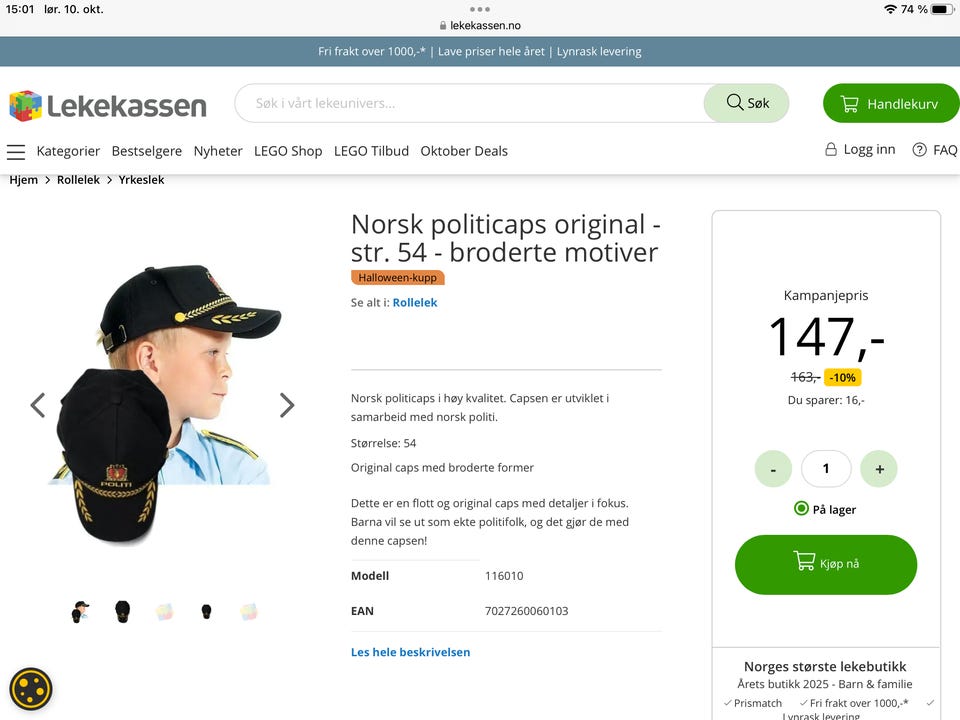Open LEGO Tilbud menu item
Image resolution: width=960 pixels, height=720 pixels.
(371, 151)
